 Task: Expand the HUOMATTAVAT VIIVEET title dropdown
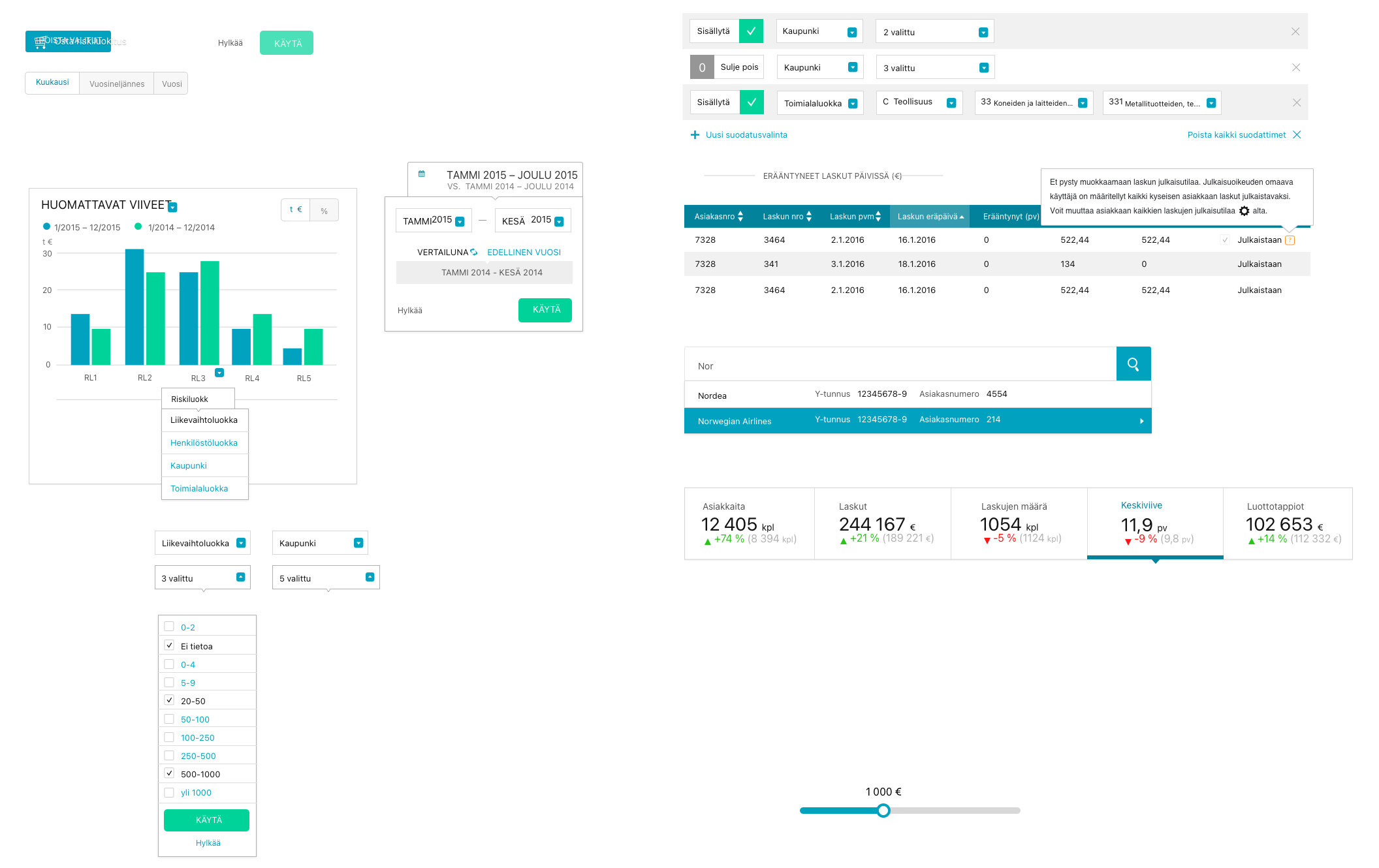click(x=172, y=208)
